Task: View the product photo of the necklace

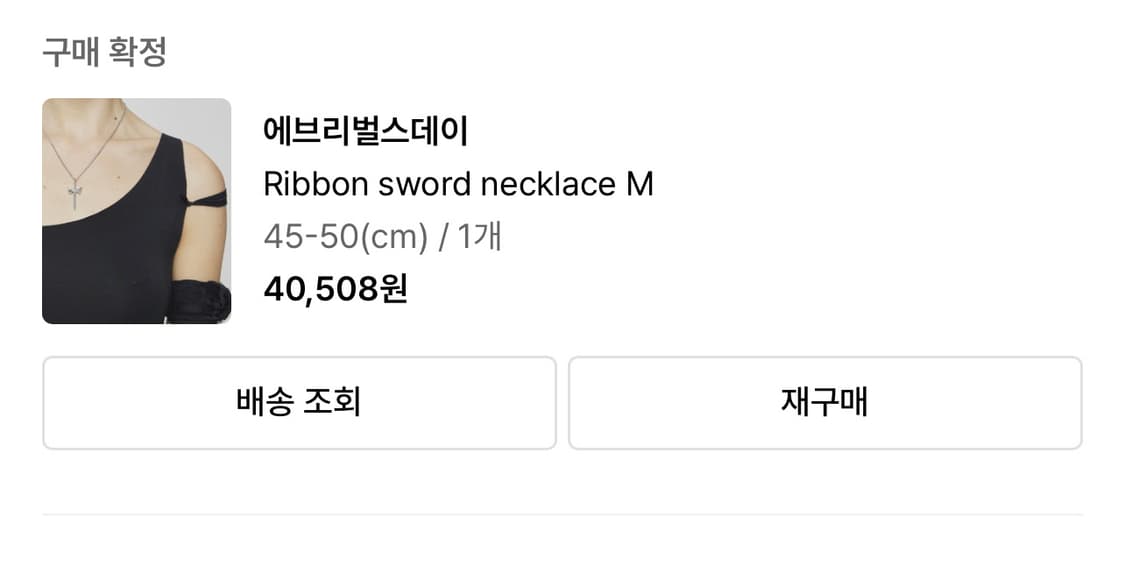Action: tap(136, 210)
